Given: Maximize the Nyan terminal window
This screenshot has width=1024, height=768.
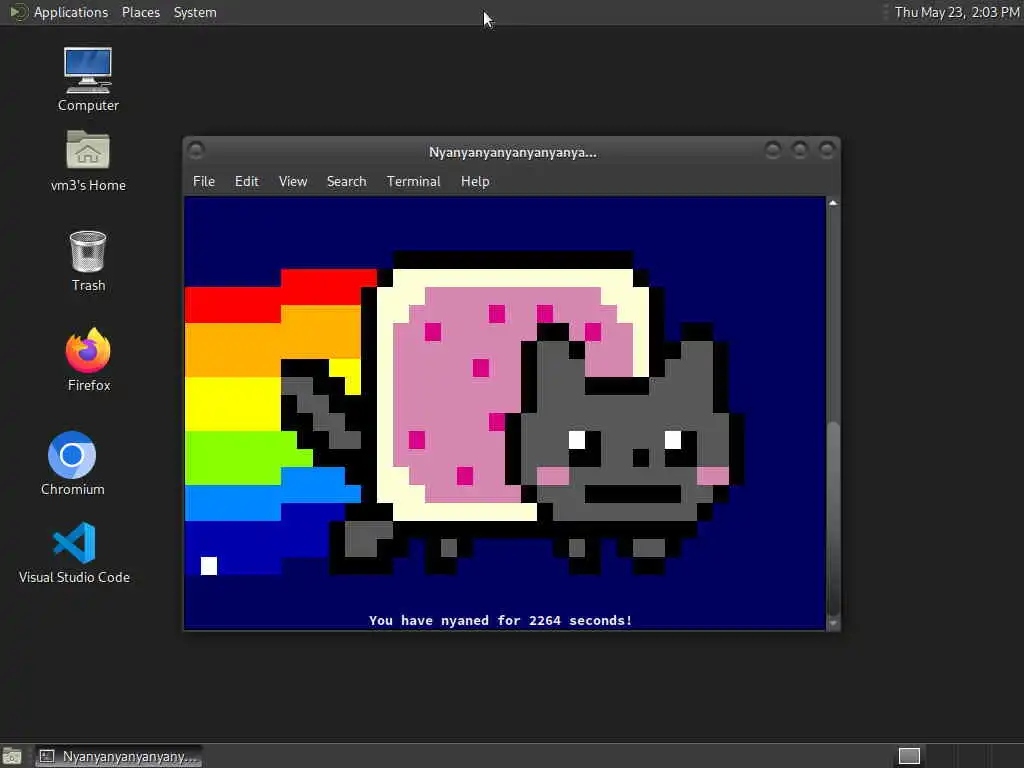Looking at the screenshot, I should (799, 151).
